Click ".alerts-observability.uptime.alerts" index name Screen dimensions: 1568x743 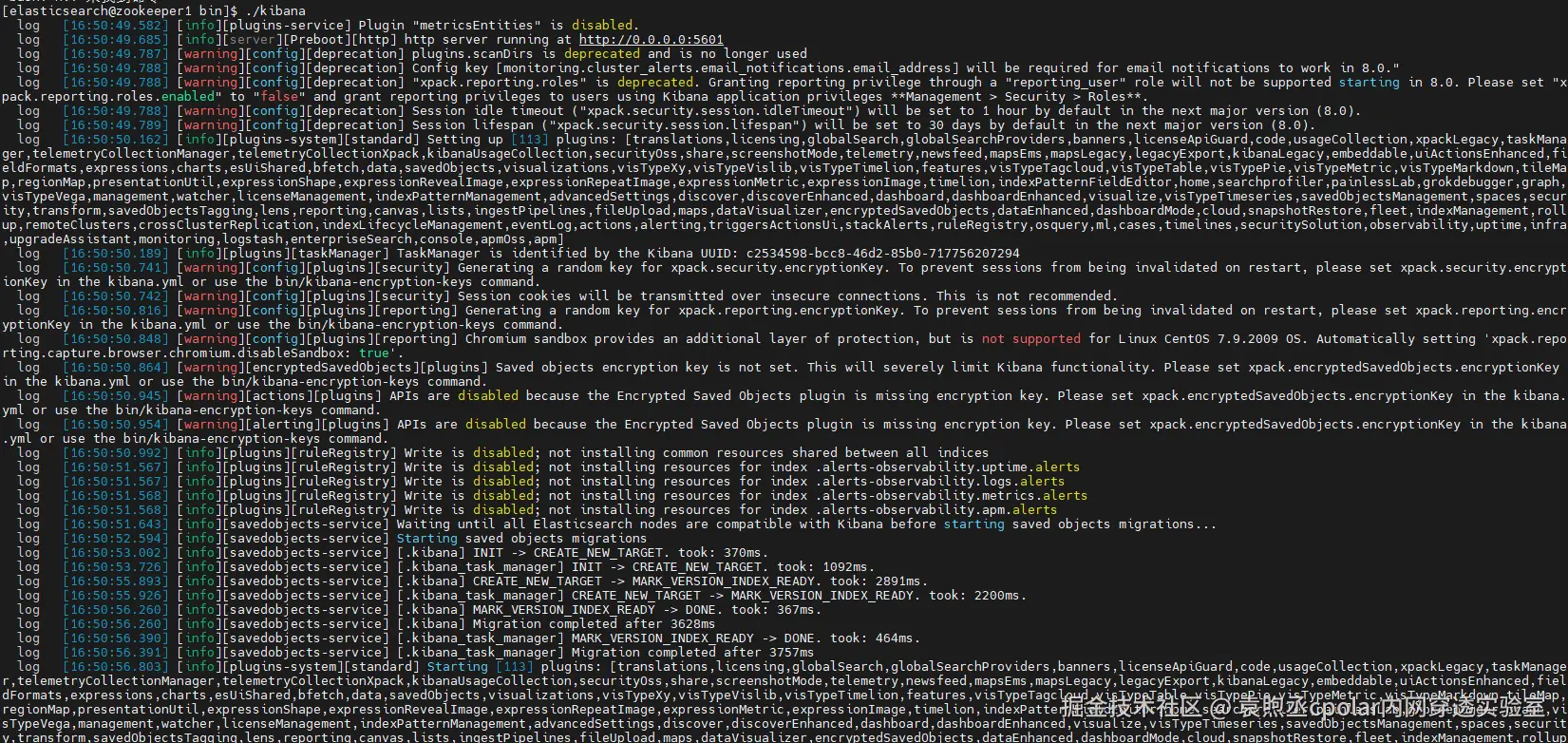948,467
